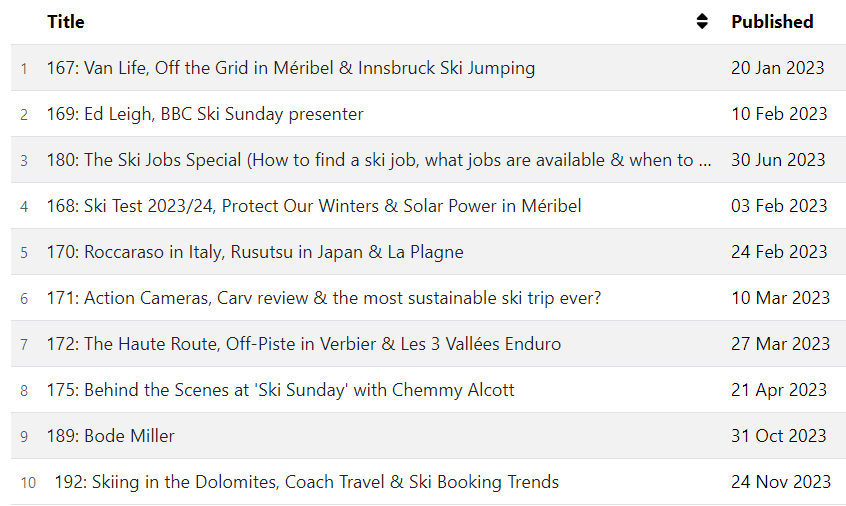The width and height of the screenshot is (846, 506).
Task: Sort the table by Title column header
Action: tap(66, 22)
